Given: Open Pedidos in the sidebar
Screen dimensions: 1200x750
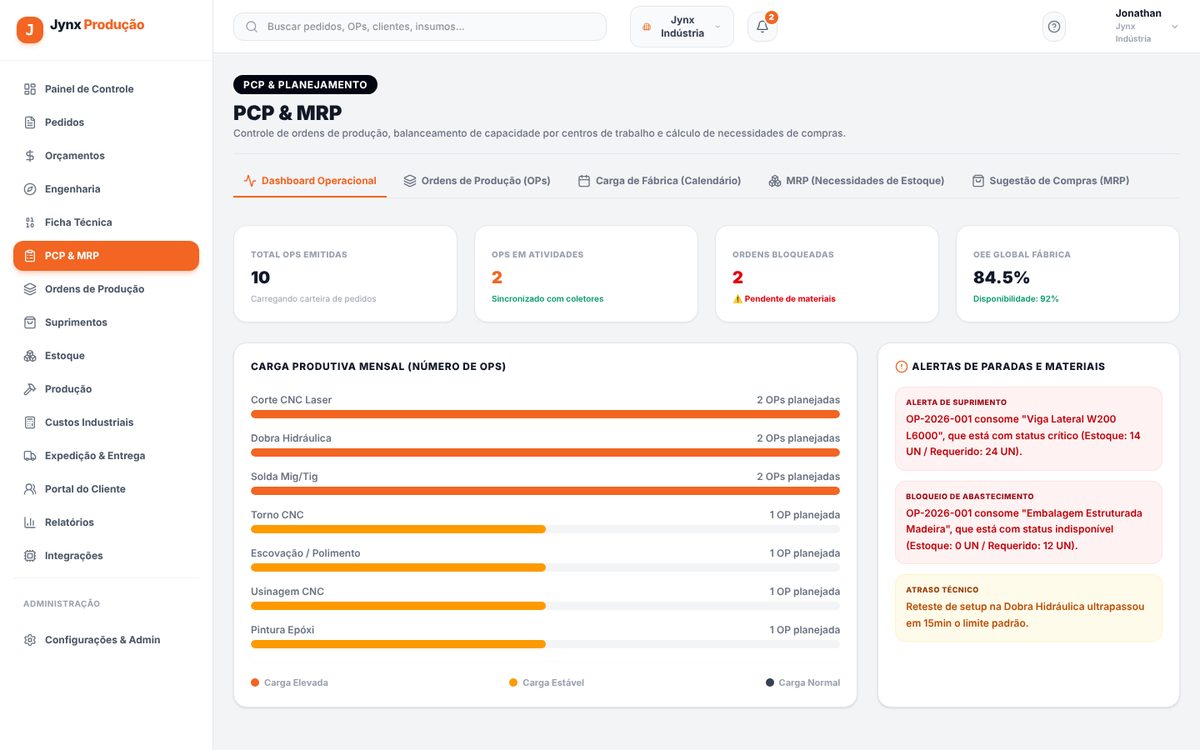Looking at the screenshot, I should point(106,122).
